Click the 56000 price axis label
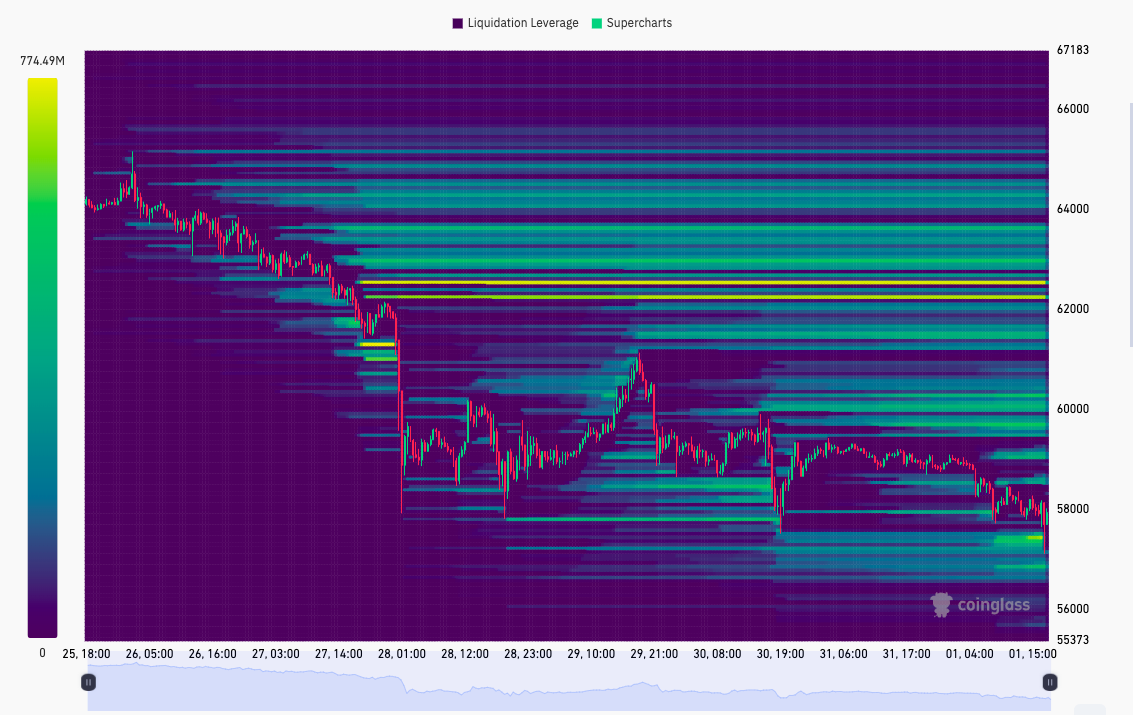 click(x=1072, y=609)
